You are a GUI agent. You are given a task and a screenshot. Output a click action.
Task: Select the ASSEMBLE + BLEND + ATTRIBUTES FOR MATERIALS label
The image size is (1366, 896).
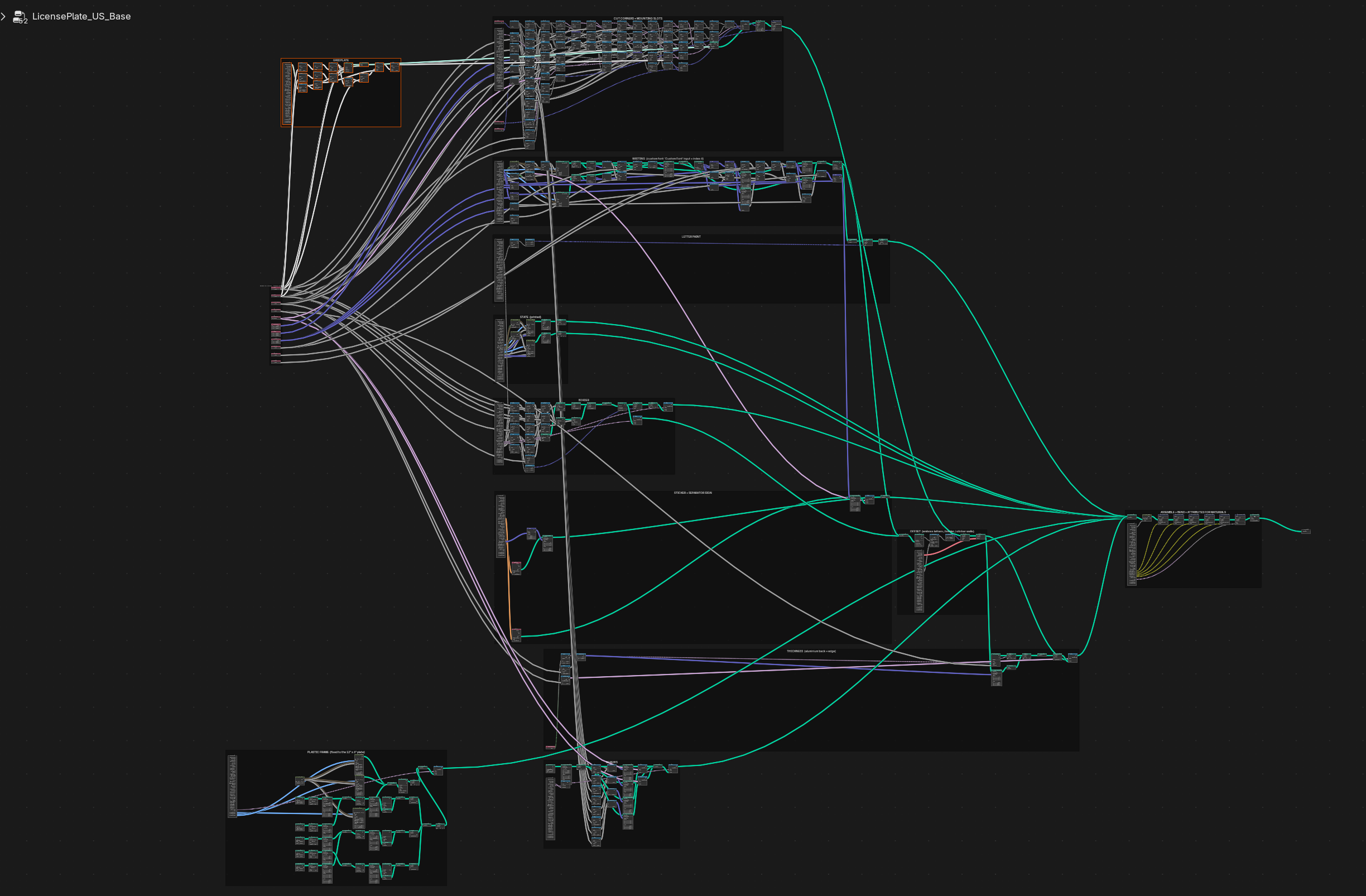coord(1192,512)
